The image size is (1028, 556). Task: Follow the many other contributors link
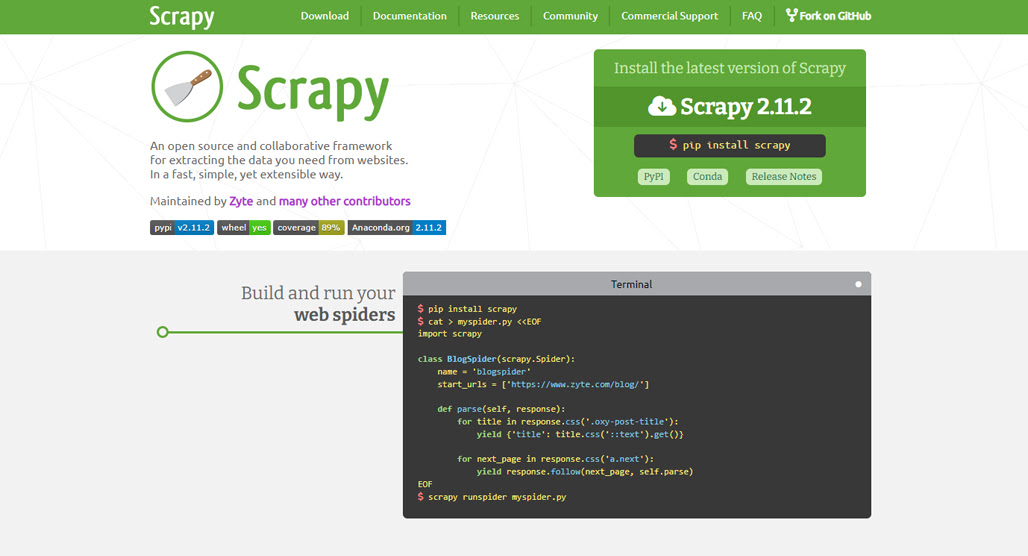(344, 201)
